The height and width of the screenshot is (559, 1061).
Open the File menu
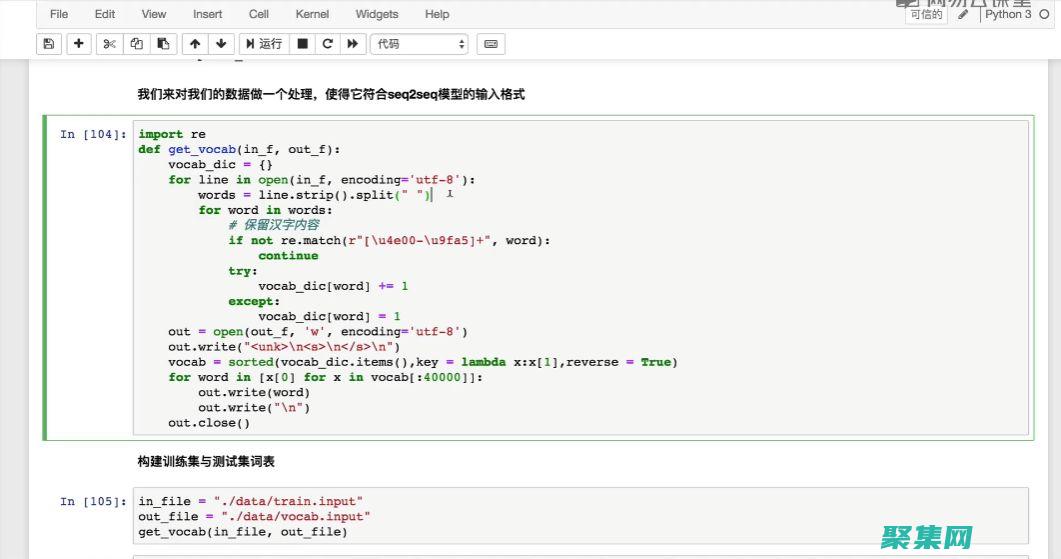(59, 14)
